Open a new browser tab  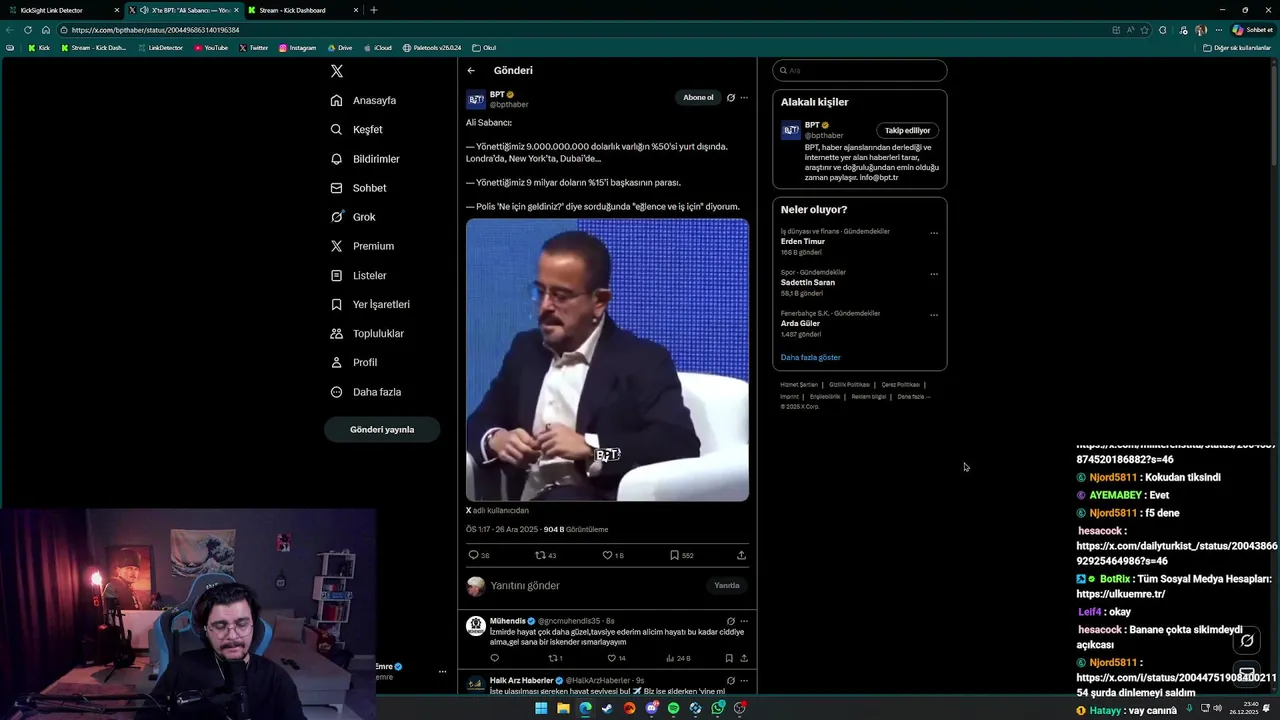tap(374, 10)
